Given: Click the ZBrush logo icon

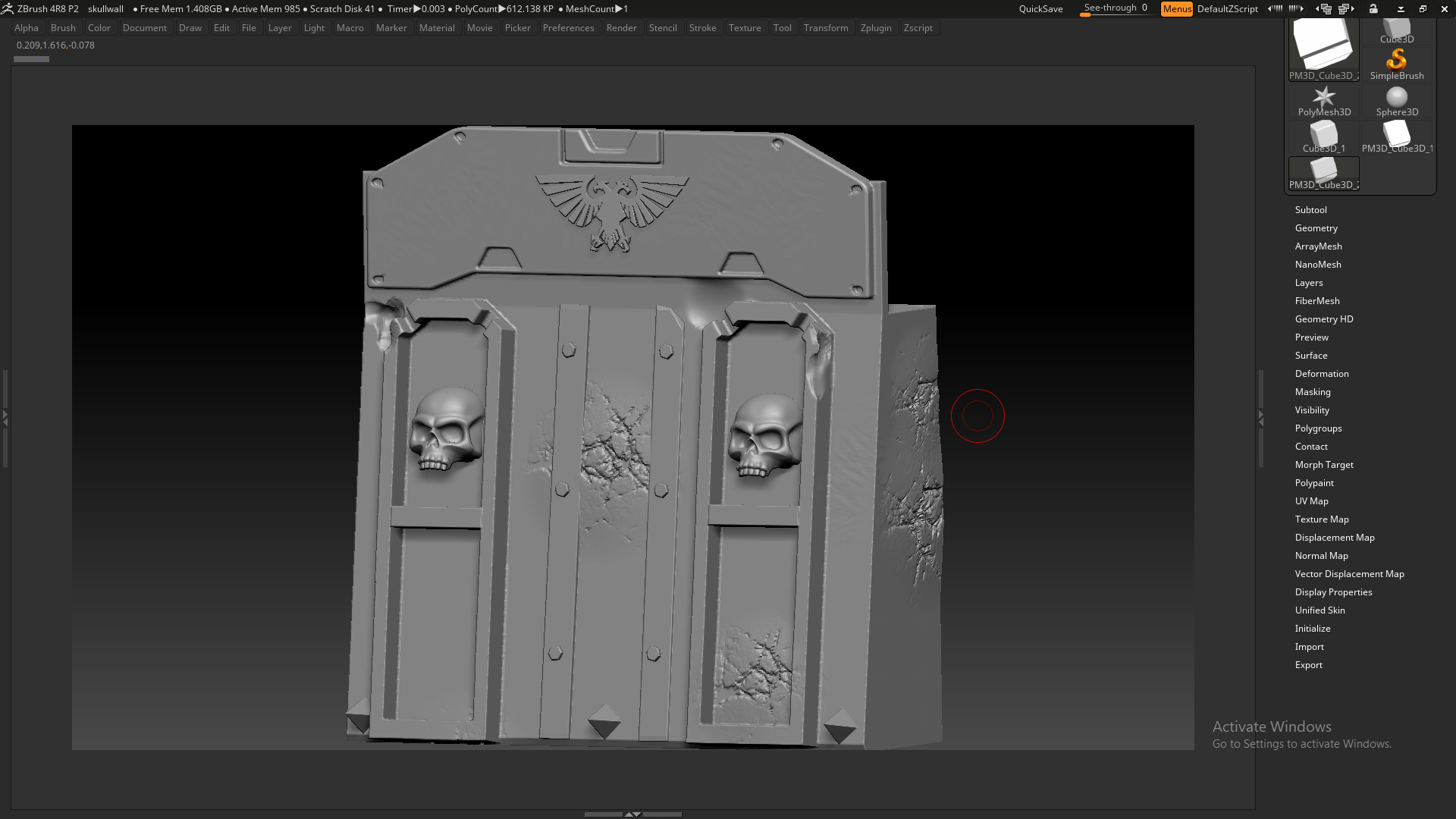Looking at the screenshot, I should click(8, 9).
